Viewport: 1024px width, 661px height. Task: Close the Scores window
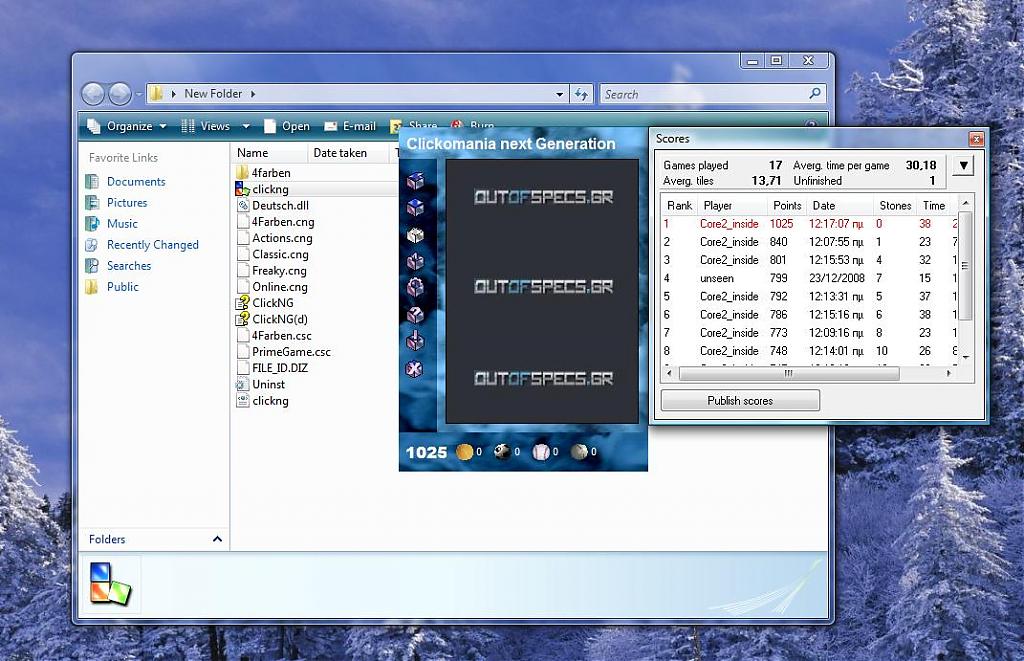point(976,139)
